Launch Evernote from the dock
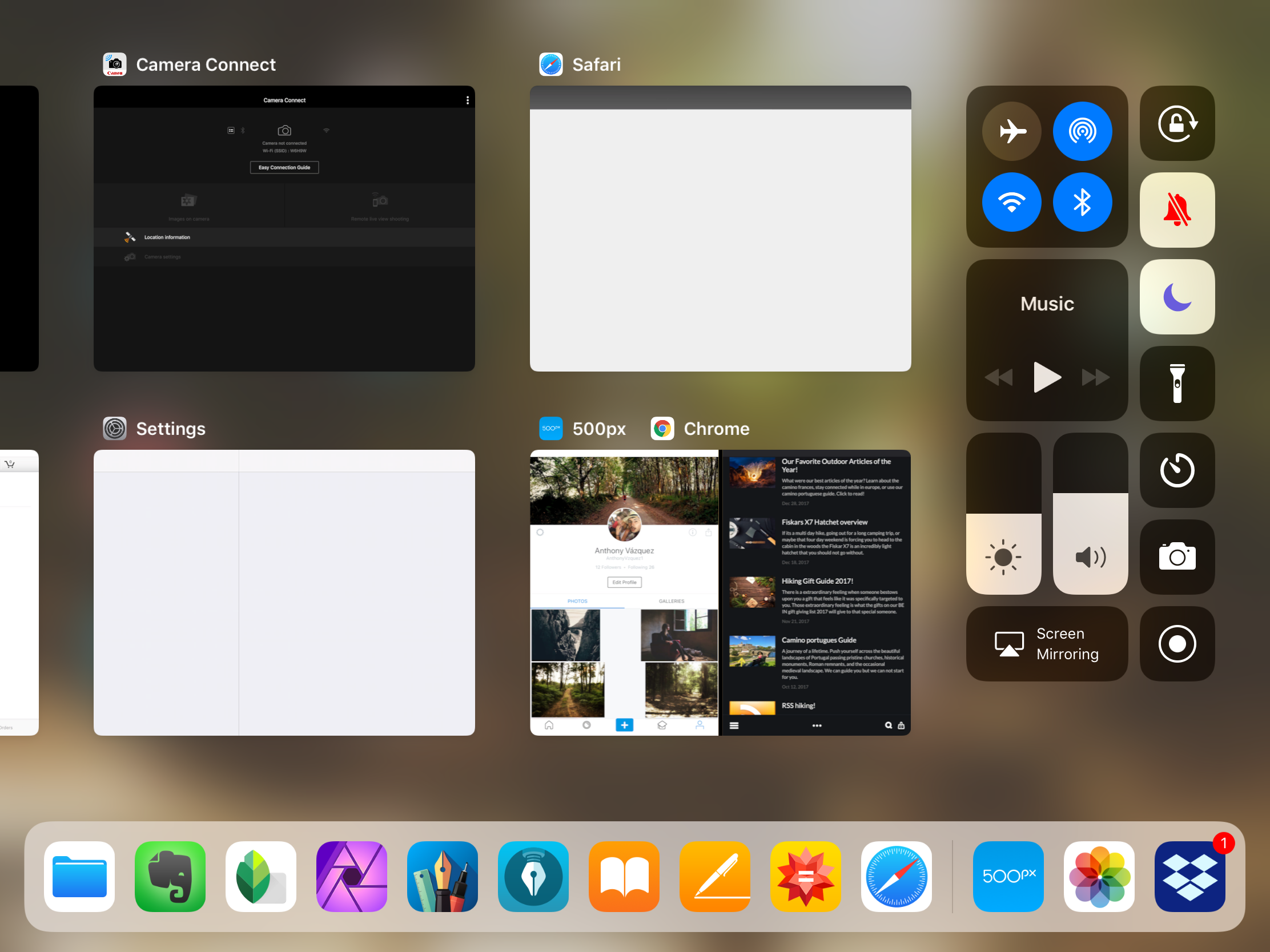The image size is (1270, 952). (170, 876)
